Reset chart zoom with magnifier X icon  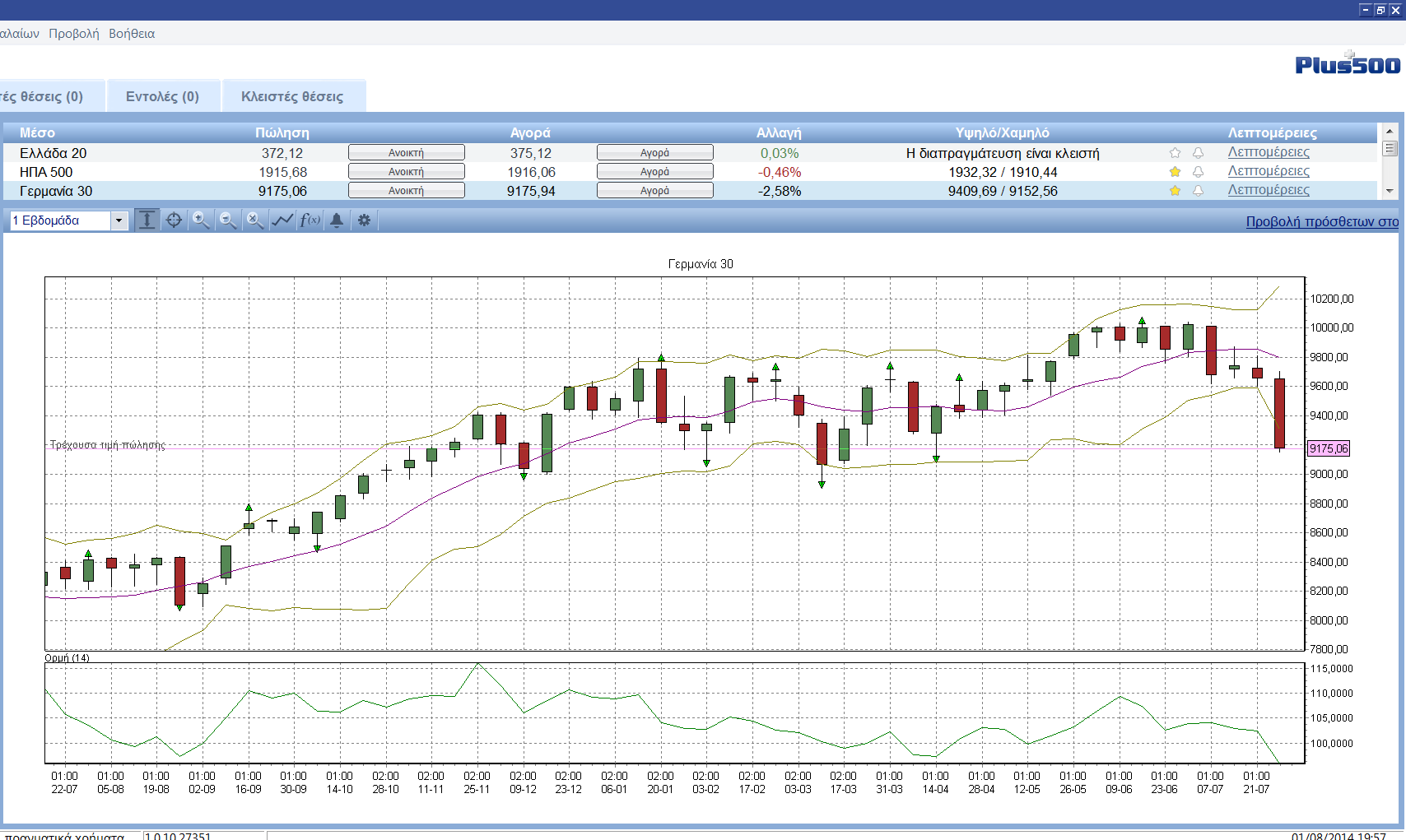click(x=255, y=220)
